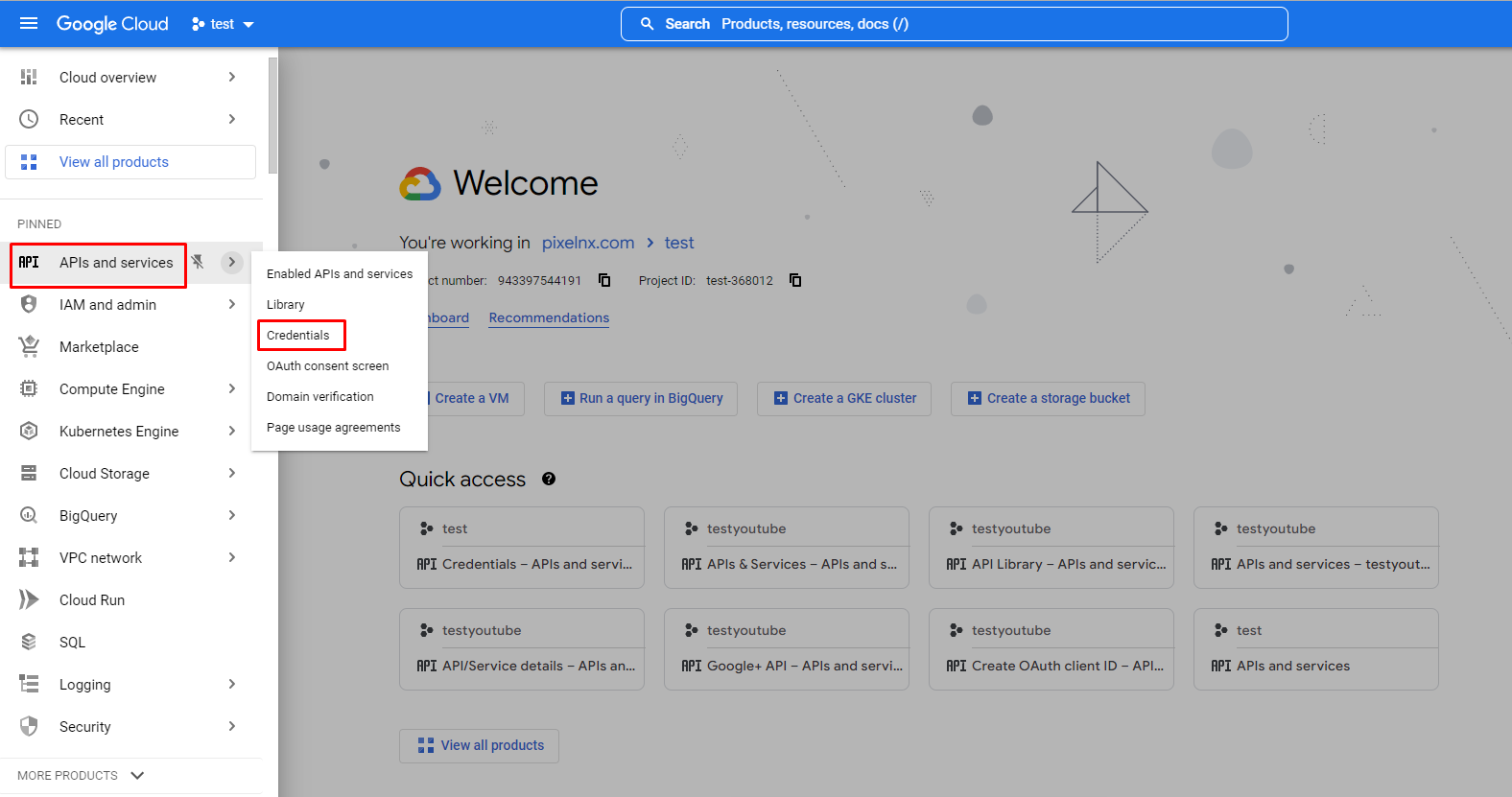Viewport: 1512px width, 797px height.
Task: Open the hamburger navigation menu
Action: point(29,23)
